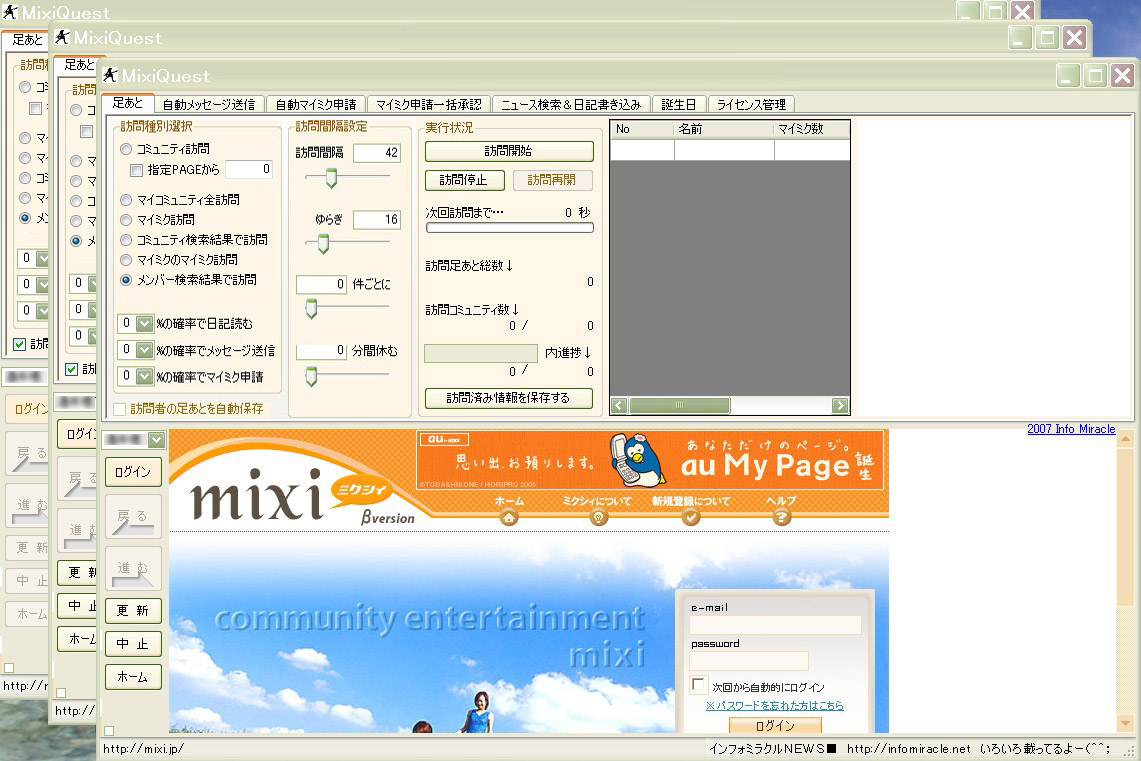This screenshot has height=761, width=1141.
Task: Open %の確率でメッセージ送信 percentage dropdown
Action: click(145, 350)
